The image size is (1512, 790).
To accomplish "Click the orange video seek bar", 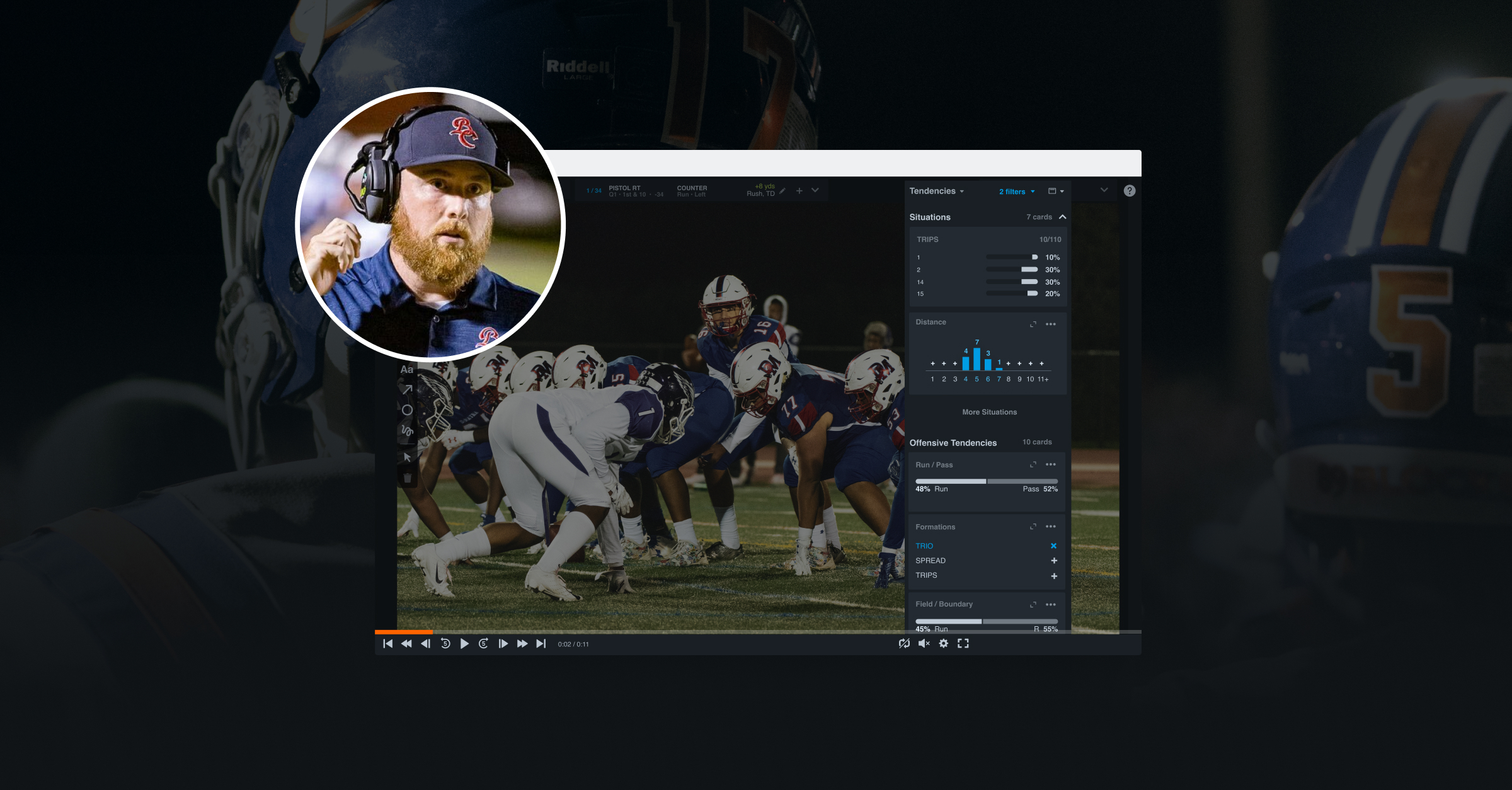I will point(403,631).
